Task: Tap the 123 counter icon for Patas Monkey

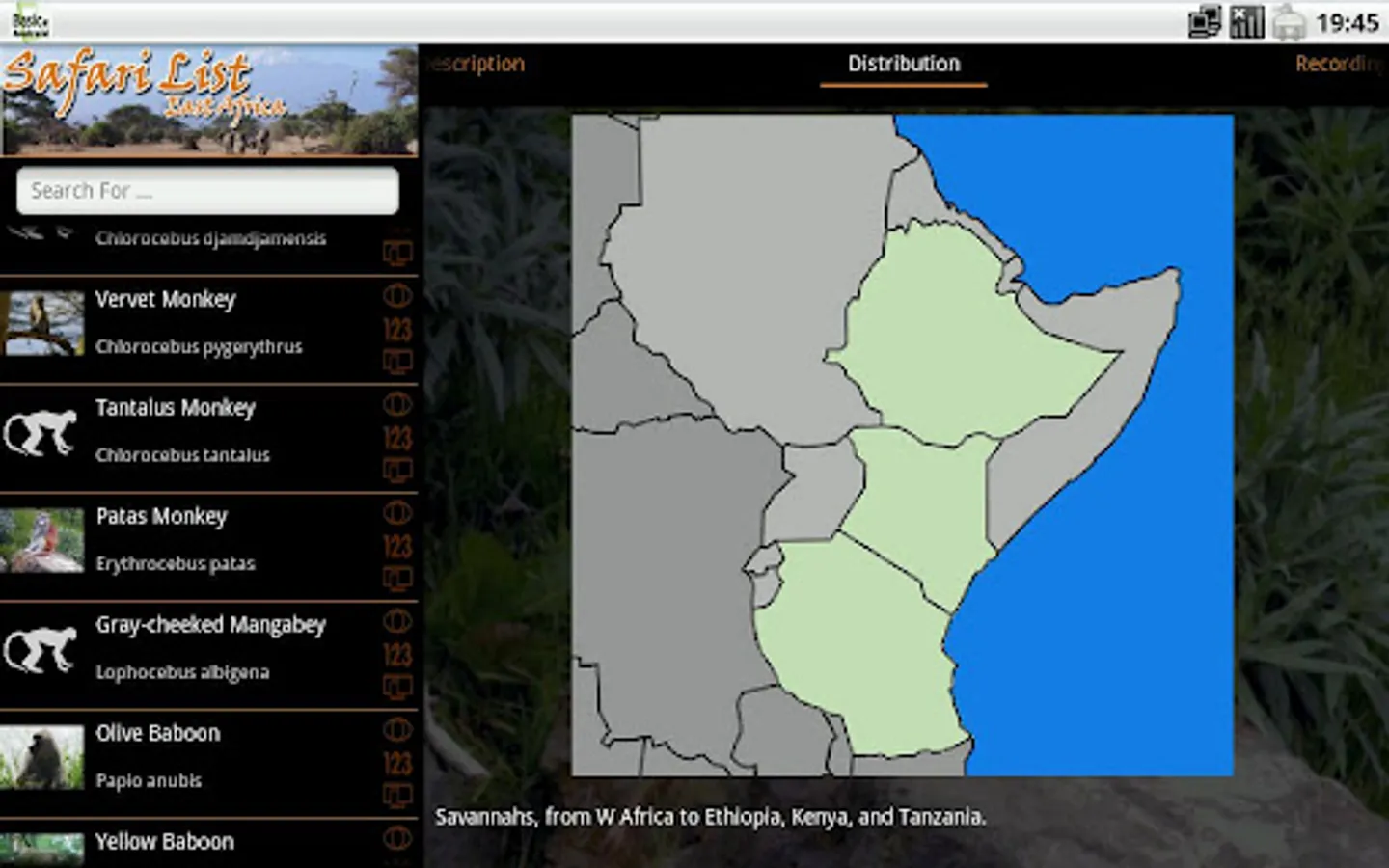Action: [x=397, y=547]
